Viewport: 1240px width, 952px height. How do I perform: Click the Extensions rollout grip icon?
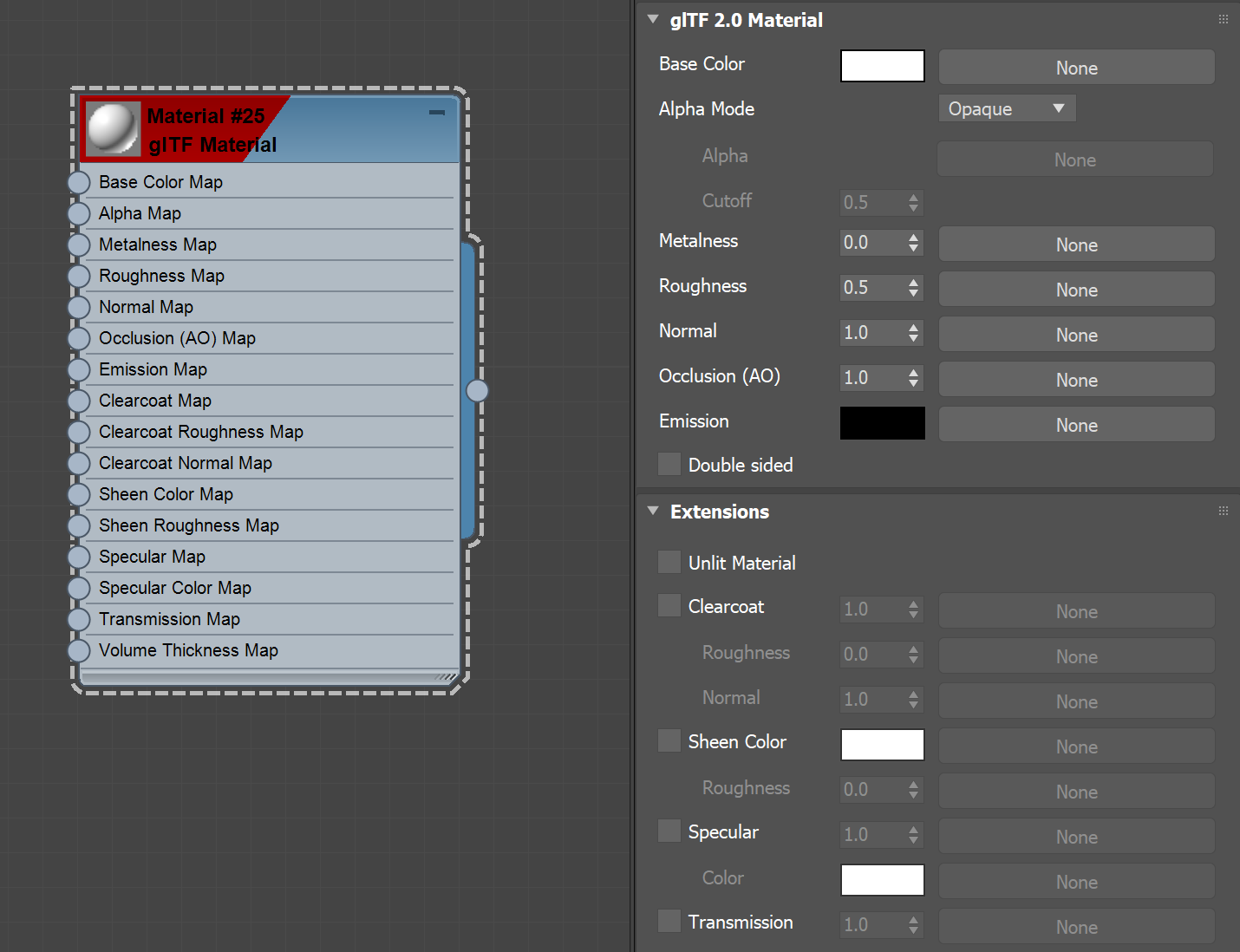(x=1224, y=511)
